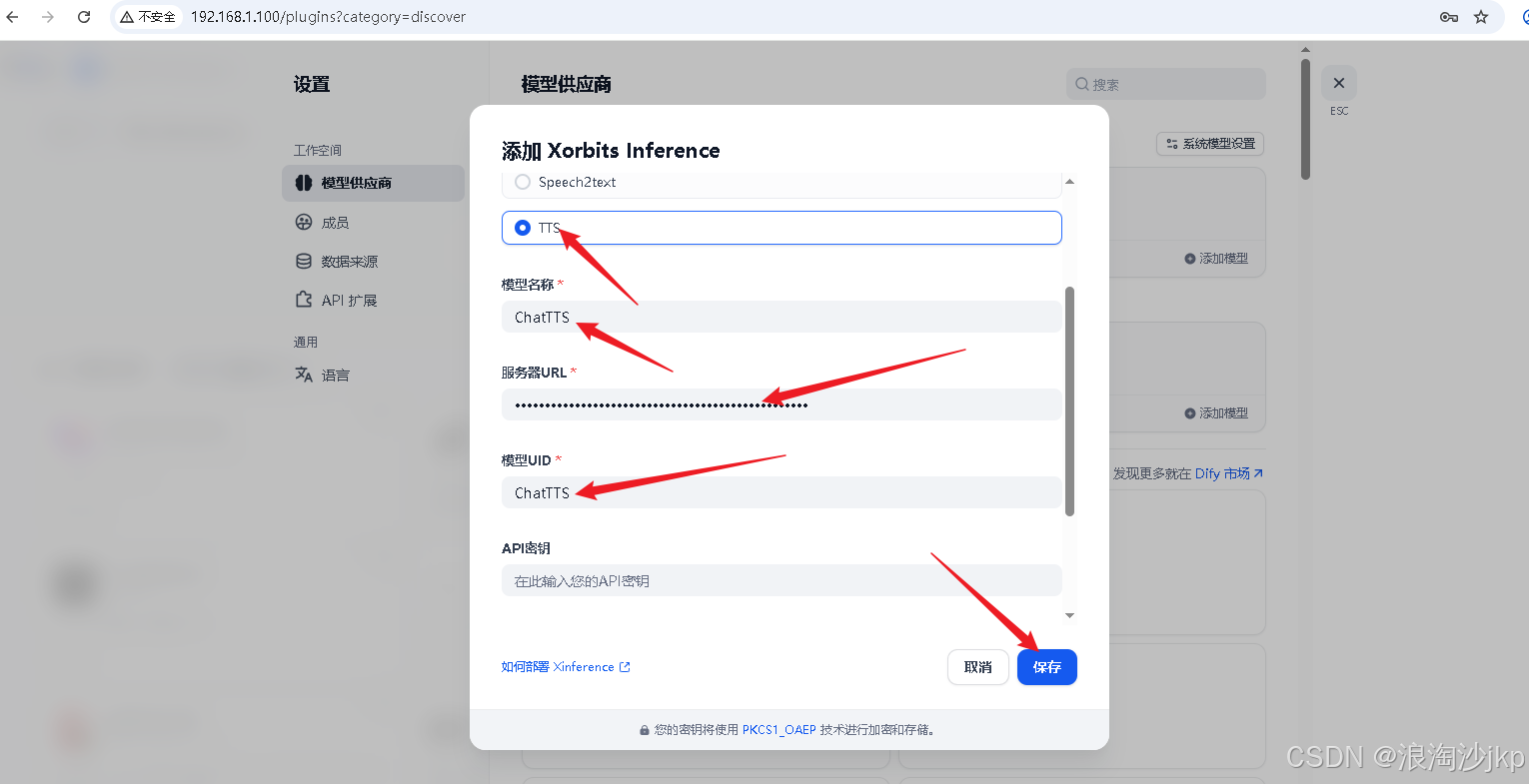The image size is (1529, 784).
Task: Click the 成员 members icon
Action: coord(304,222)
